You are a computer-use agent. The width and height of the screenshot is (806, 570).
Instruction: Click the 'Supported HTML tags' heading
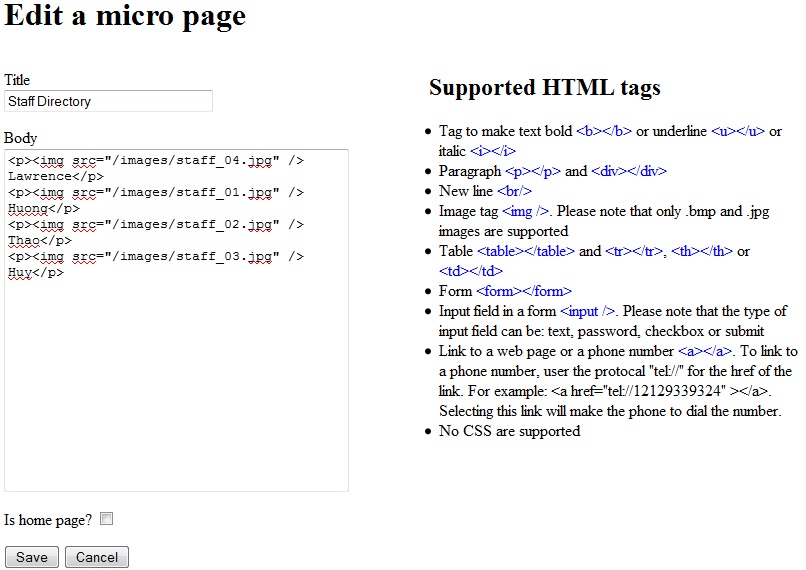(545, 87)
